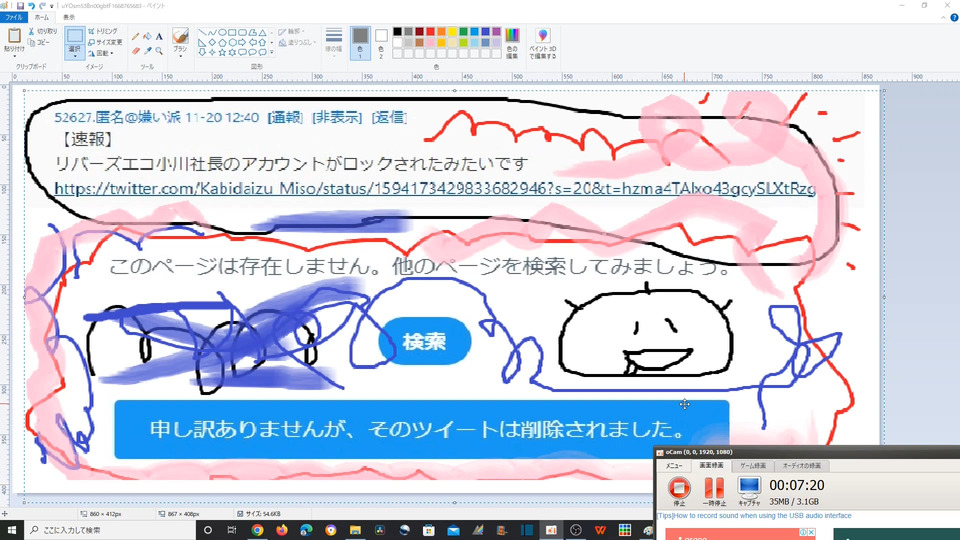Select the five-point star shape
The width and height of the screenshot is (960, 540).
tap(222, 53)
